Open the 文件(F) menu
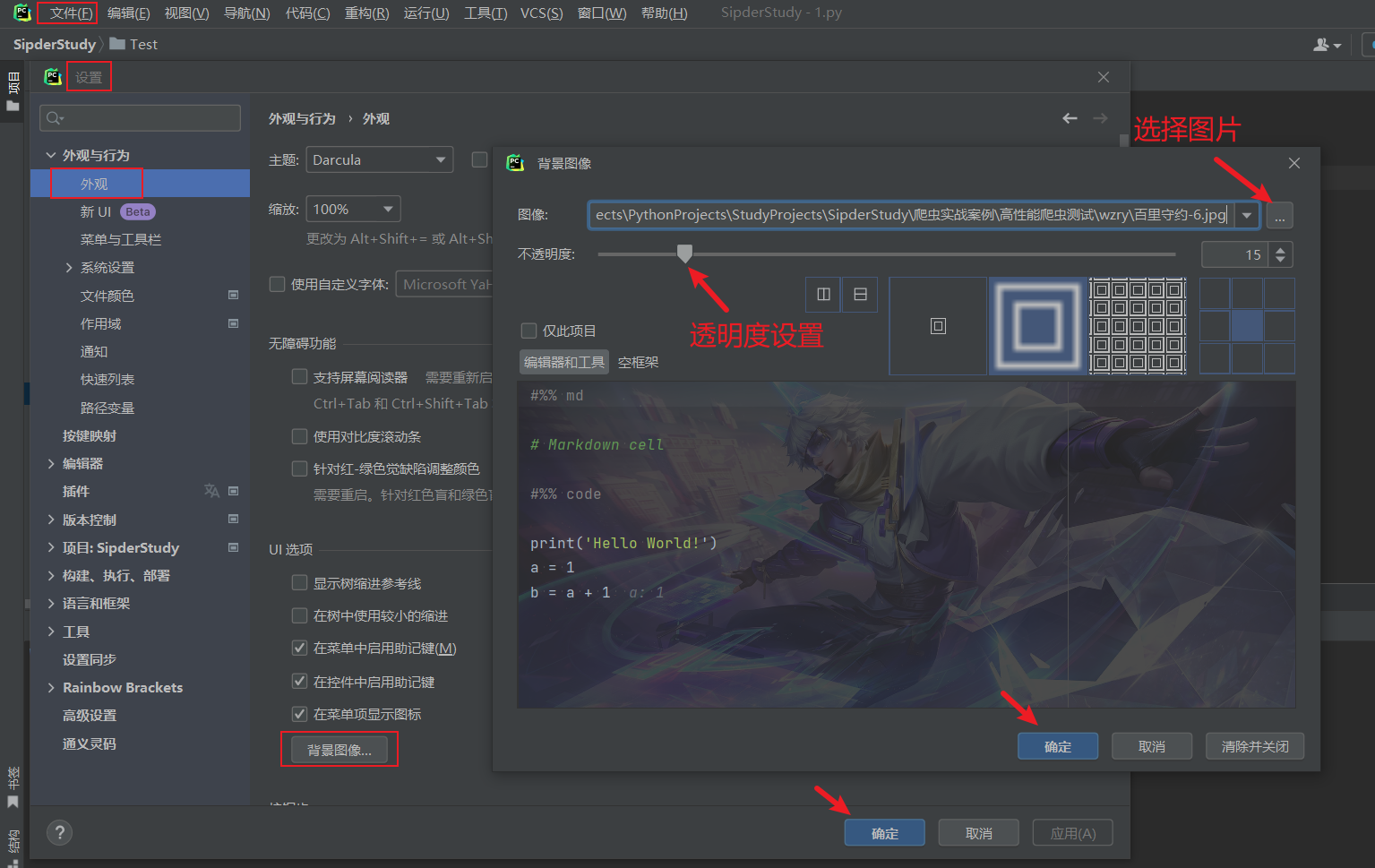Viewport: 1375px width, 868px height. click(71, 13)
